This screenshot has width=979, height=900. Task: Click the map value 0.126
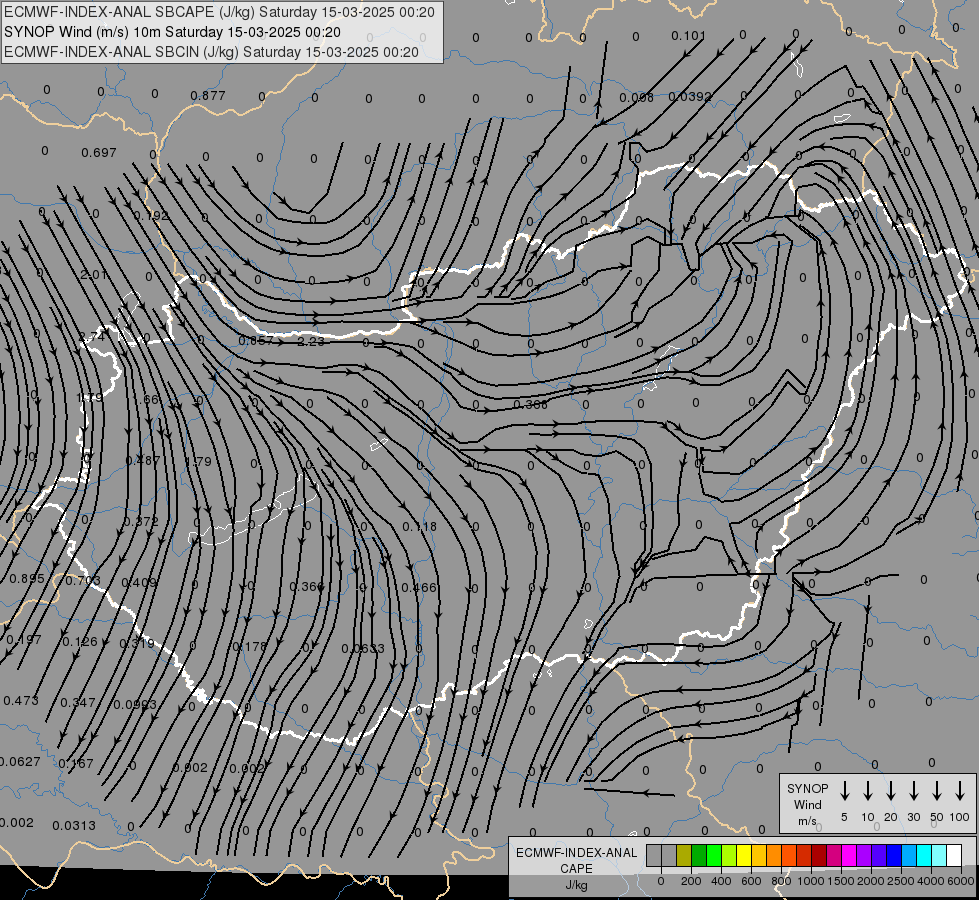(80, 641)
